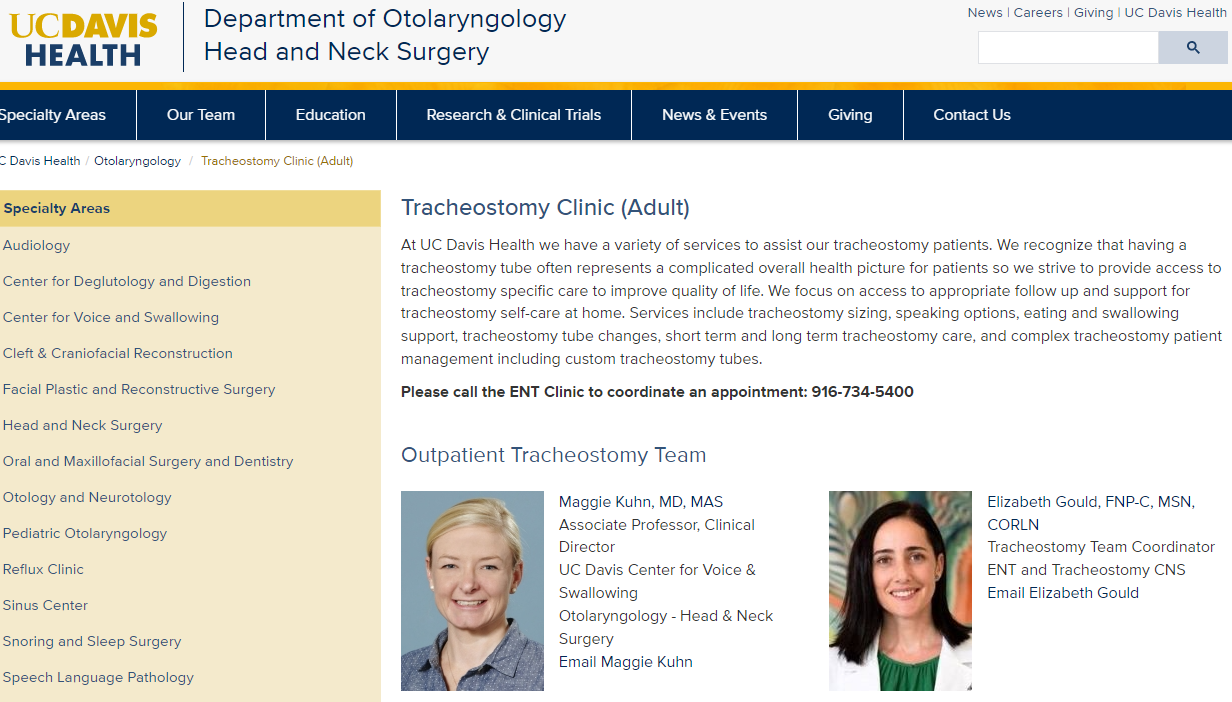Open Center for Voice and Swallowing
The width and height of the screenshot is (1232, 702).
111,317
